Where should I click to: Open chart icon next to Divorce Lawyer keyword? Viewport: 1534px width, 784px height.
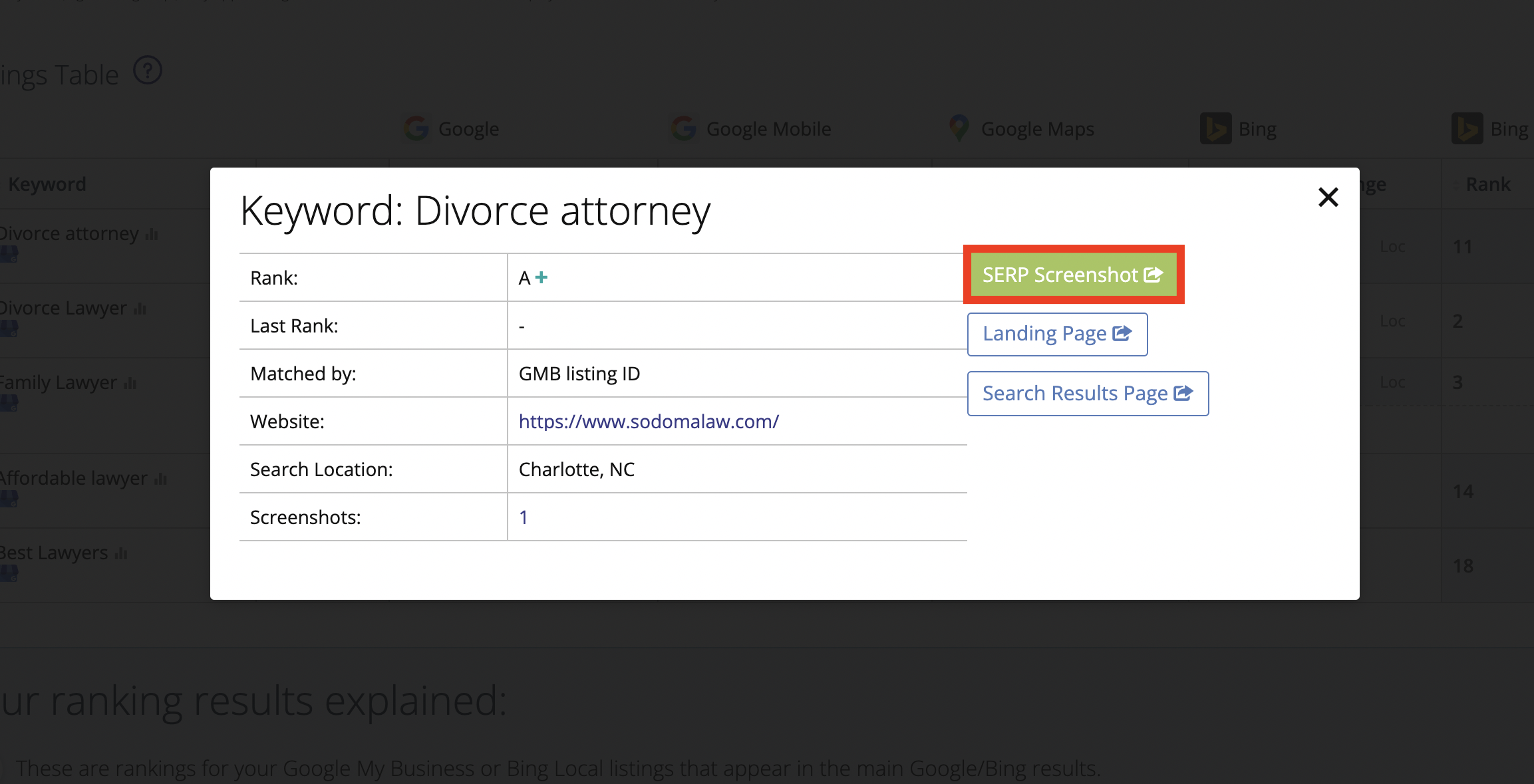[140, 309]
